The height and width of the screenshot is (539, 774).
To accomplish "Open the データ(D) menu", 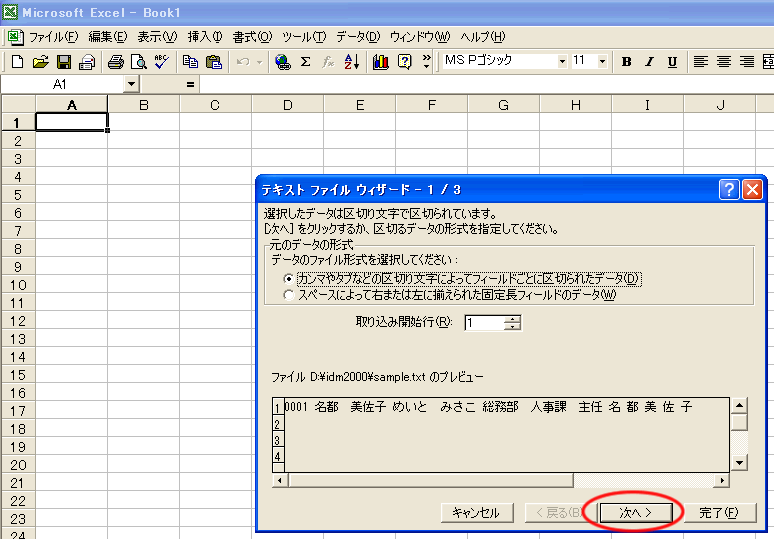I will tap(358, 37).
